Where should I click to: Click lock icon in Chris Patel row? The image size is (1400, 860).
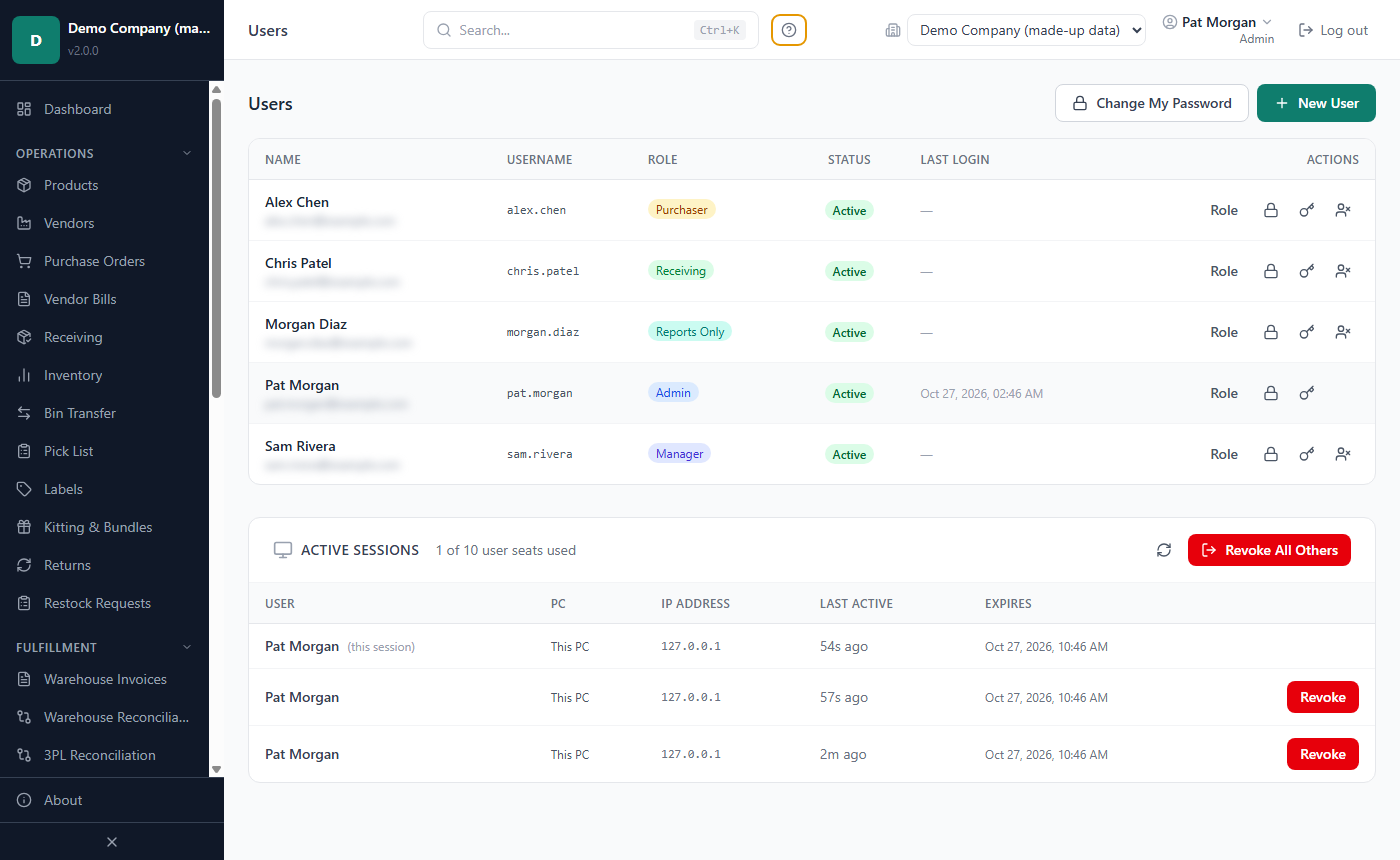1271,271
